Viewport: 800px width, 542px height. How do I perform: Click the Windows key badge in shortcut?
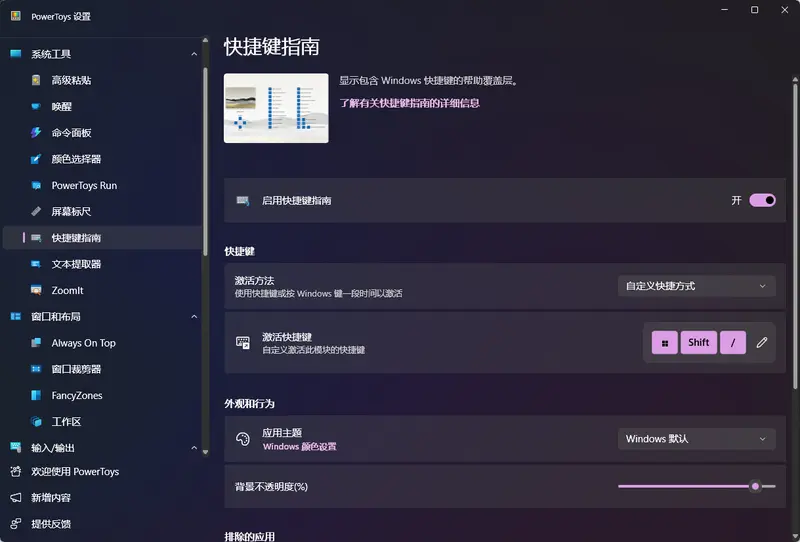click(x=665, y=342)
